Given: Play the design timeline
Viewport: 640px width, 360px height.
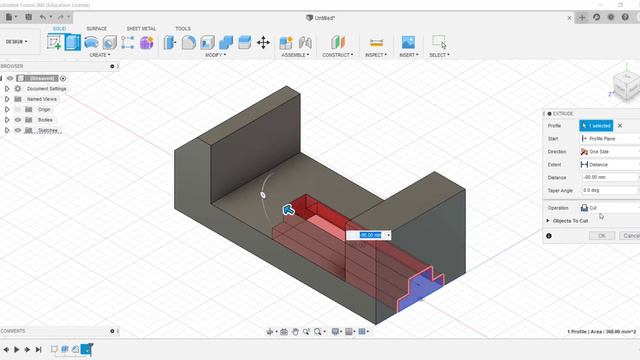Looking at the screenshot, I should click(16, 349).
